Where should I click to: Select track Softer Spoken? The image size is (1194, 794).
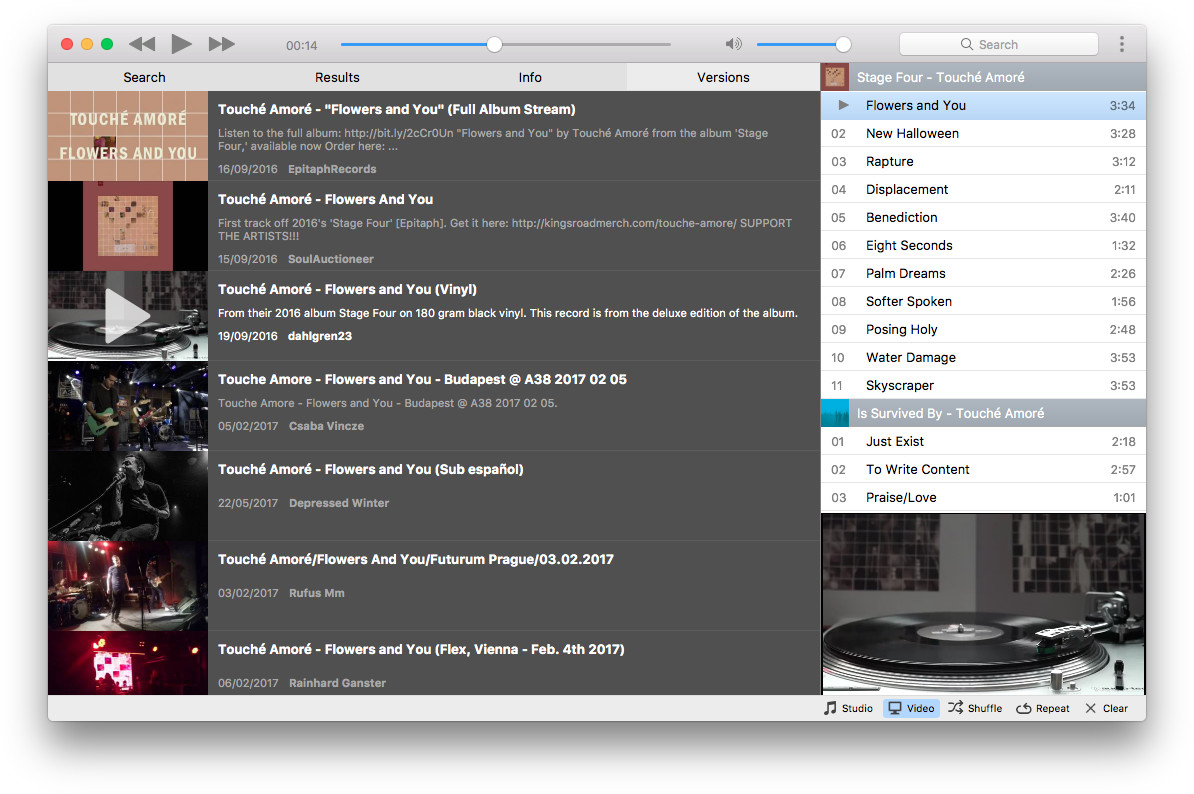click(983, 301)
